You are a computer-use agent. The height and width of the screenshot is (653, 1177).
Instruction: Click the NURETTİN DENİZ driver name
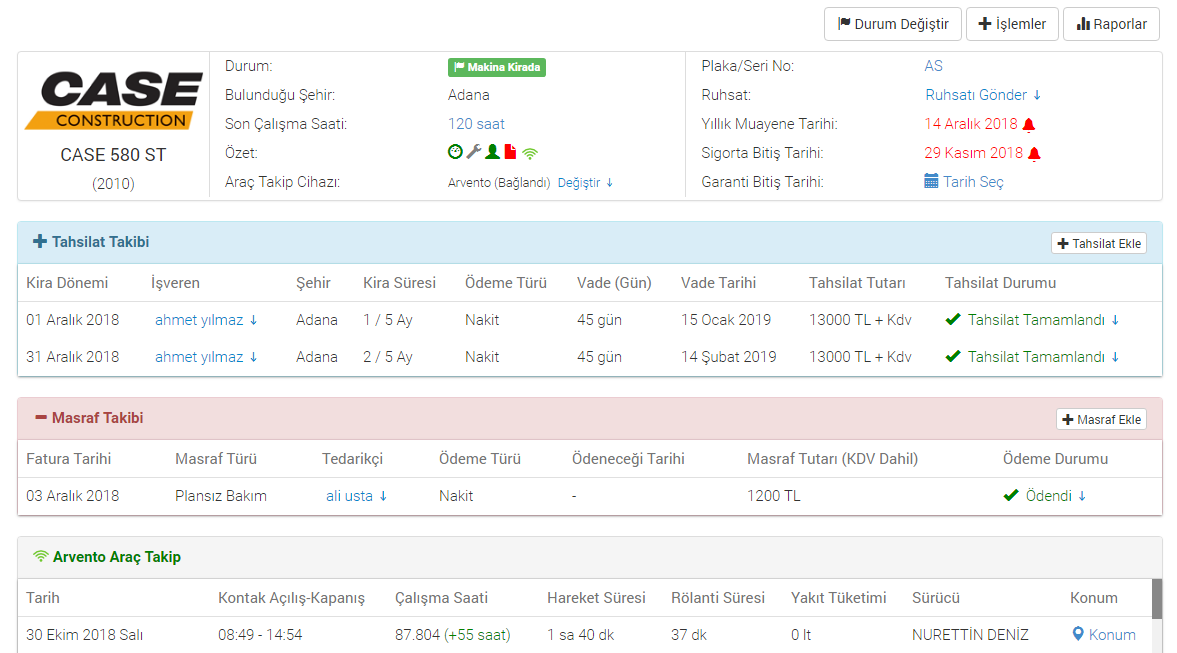pyautogui.click(x=970, y=634)
